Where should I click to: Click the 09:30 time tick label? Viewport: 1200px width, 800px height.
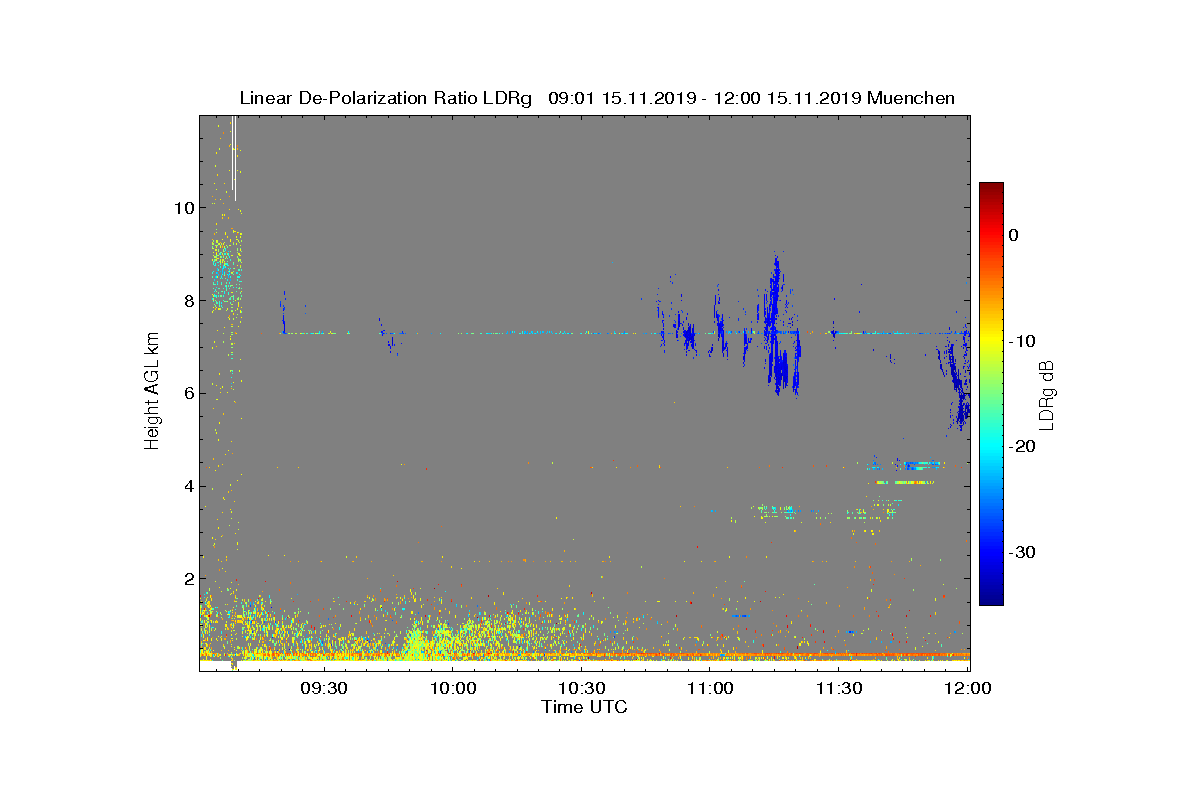coord(323,688)
